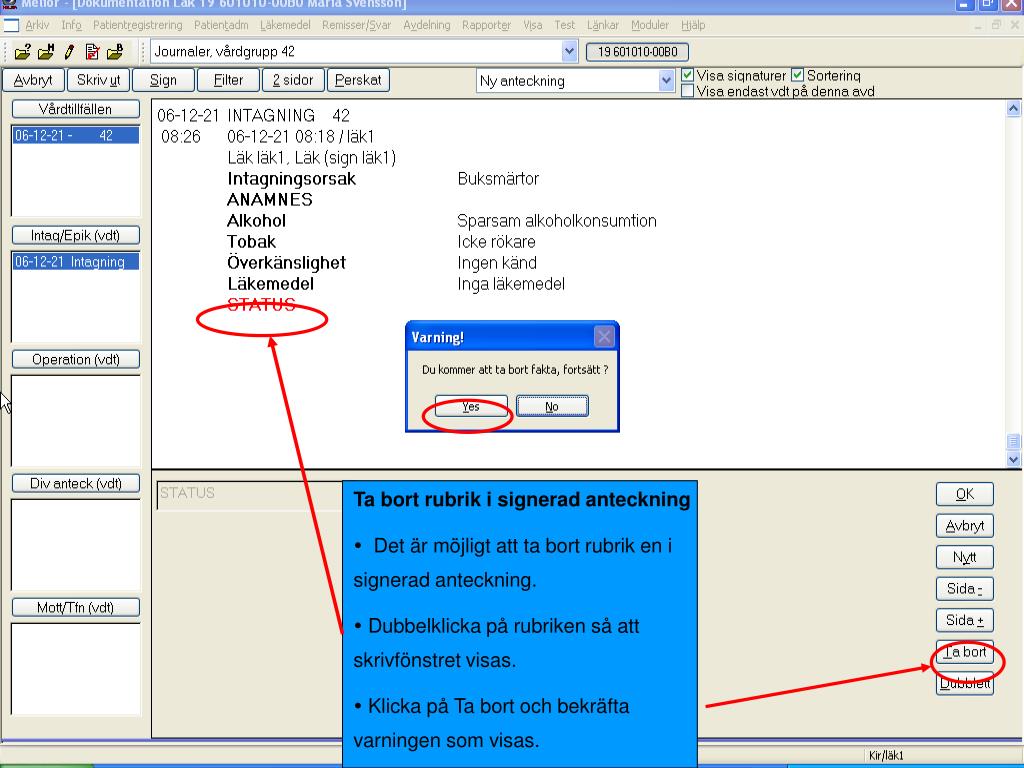
Task: Click the Dubblett button
Action: (x=965, y=684)
